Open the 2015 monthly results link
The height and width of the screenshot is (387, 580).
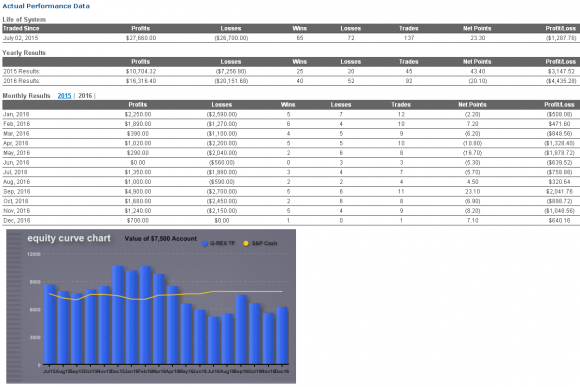pyautogui.click(x=64, y=95)
